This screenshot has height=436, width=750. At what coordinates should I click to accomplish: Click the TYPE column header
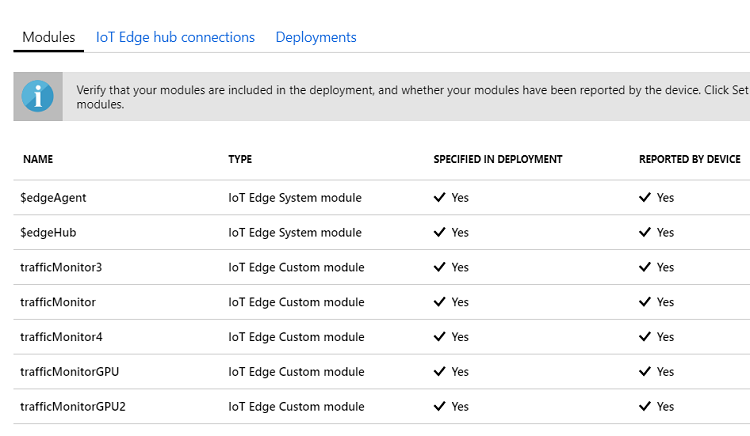tap(240, 159)
